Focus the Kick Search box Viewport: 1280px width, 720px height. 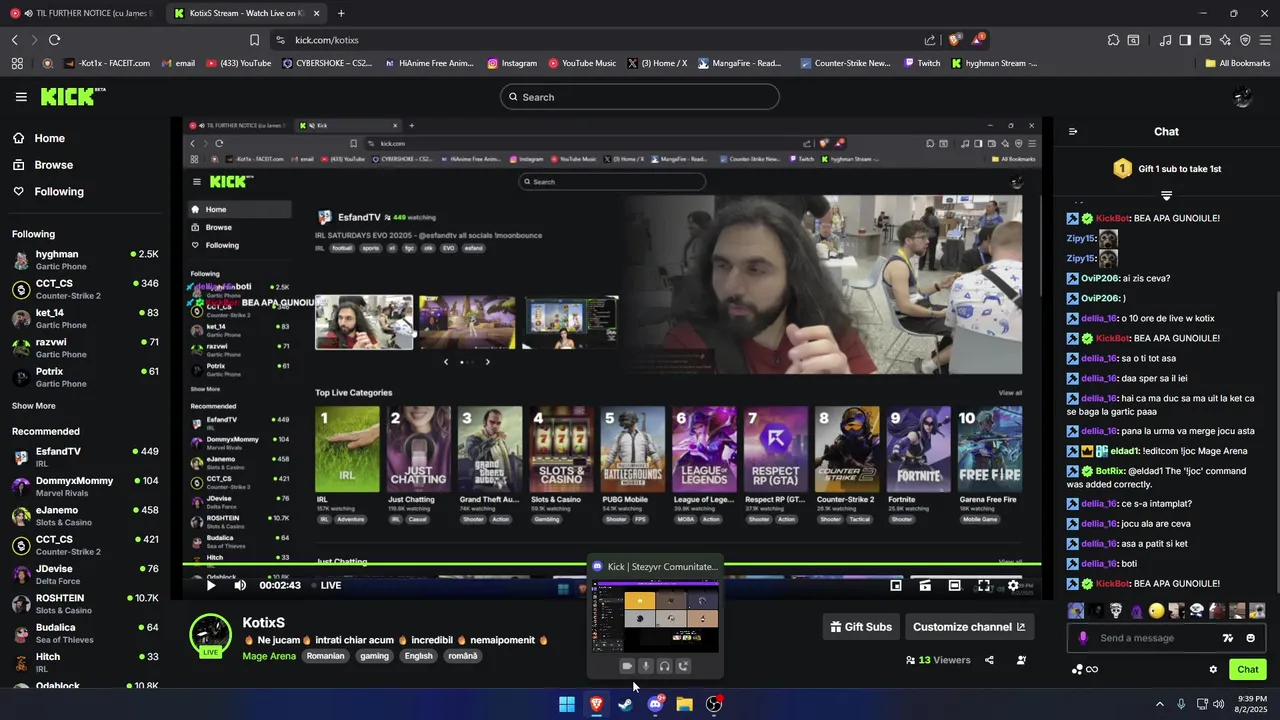[x=640, y=97]
